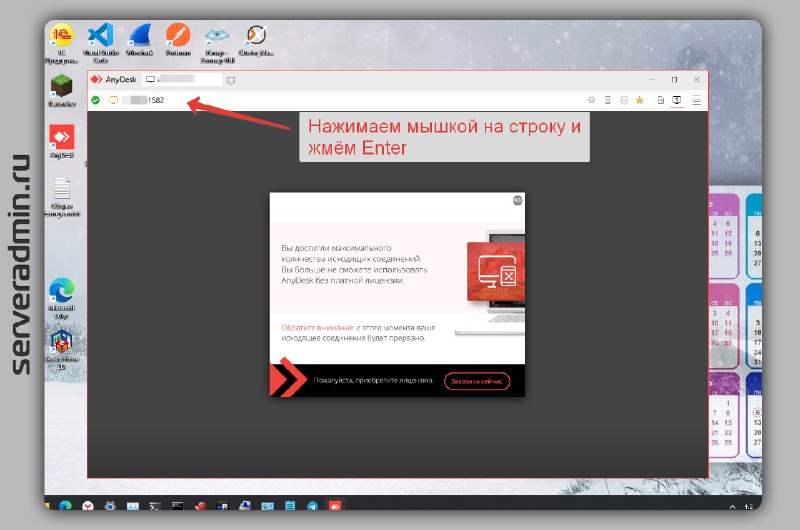This screenshot has height=530, width=800.
Task: Click the orange monitor icon in the address bar
Action: coord(113,100)
